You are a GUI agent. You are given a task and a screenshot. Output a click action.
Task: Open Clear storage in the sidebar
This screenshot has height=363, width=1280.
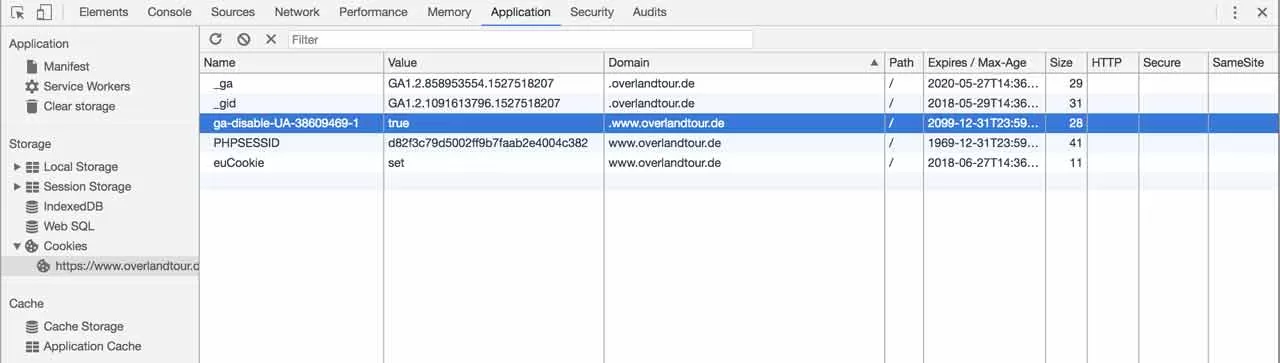coord(79,106)
